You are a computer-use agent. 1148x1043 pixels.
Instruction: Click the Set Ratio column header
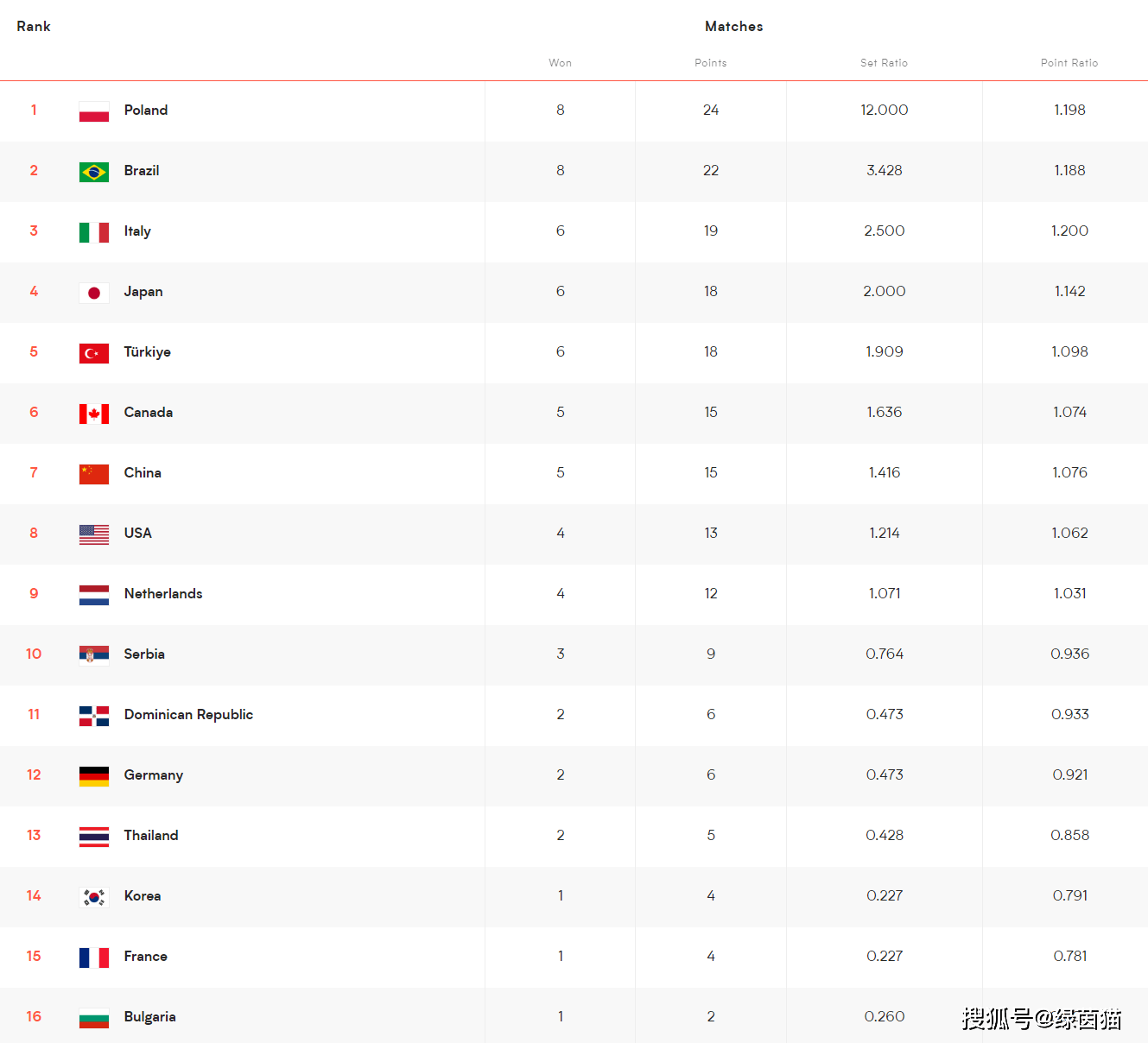(x=884, y=63)
